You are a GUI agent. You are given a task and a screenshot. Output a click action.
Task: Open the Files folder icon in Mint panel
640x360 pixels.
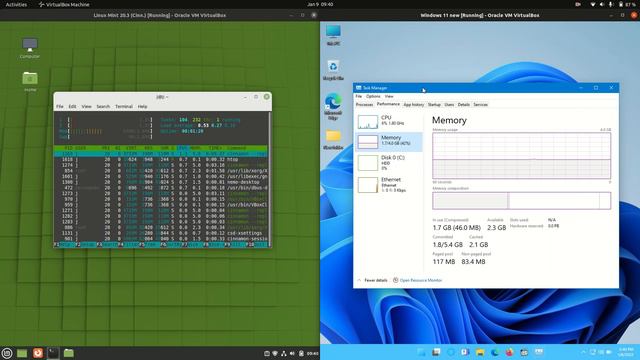(69, 353)
